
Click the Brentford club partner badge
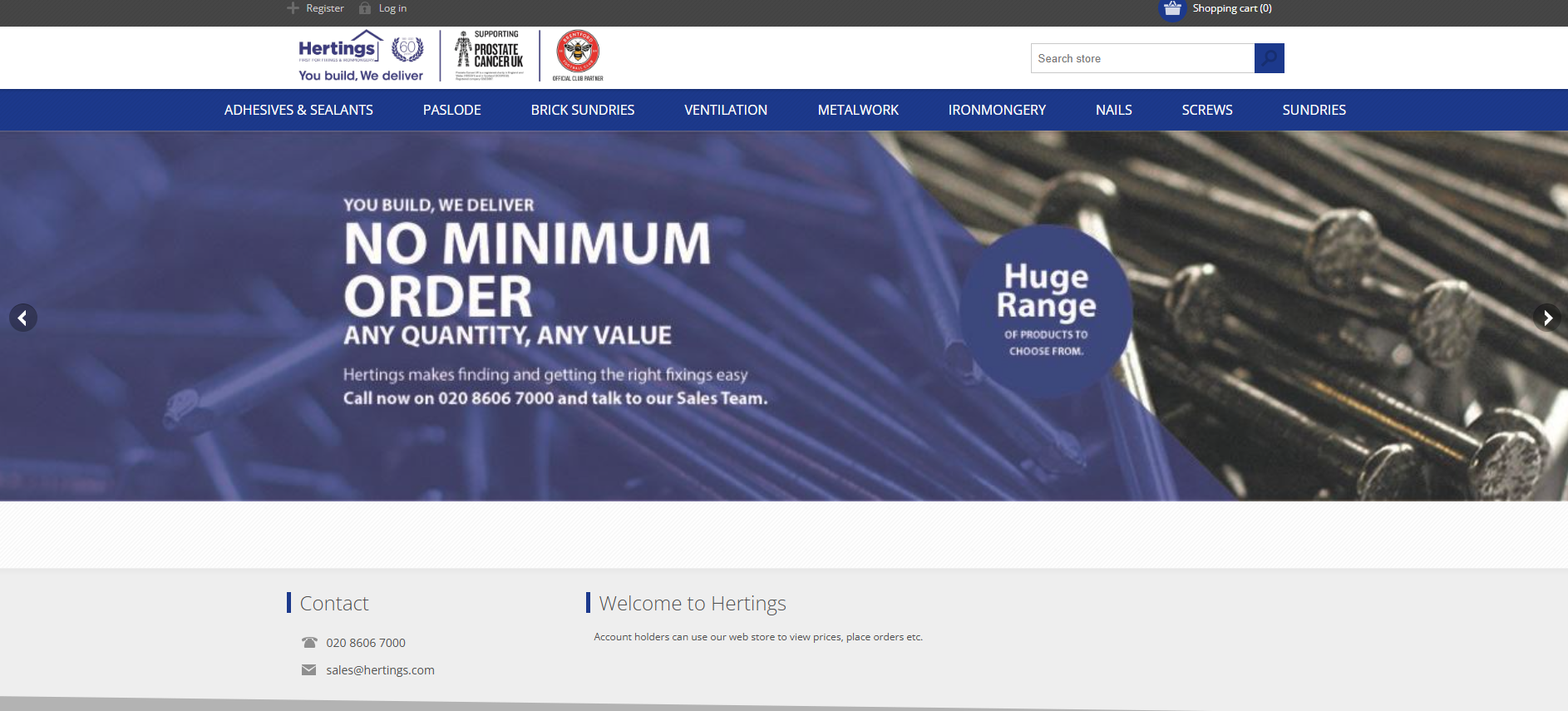578,55
